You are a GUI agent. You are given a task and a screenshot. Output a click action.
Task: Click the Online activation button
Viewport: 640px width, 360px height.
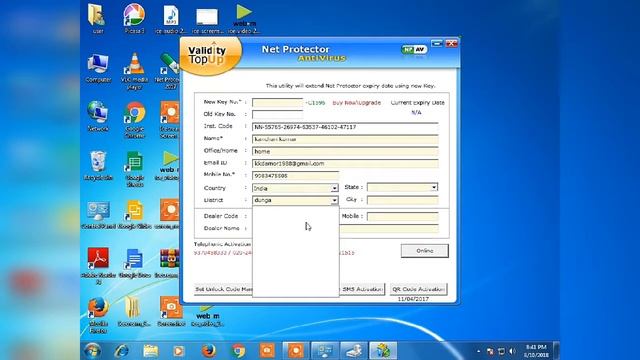pos(424,251)
